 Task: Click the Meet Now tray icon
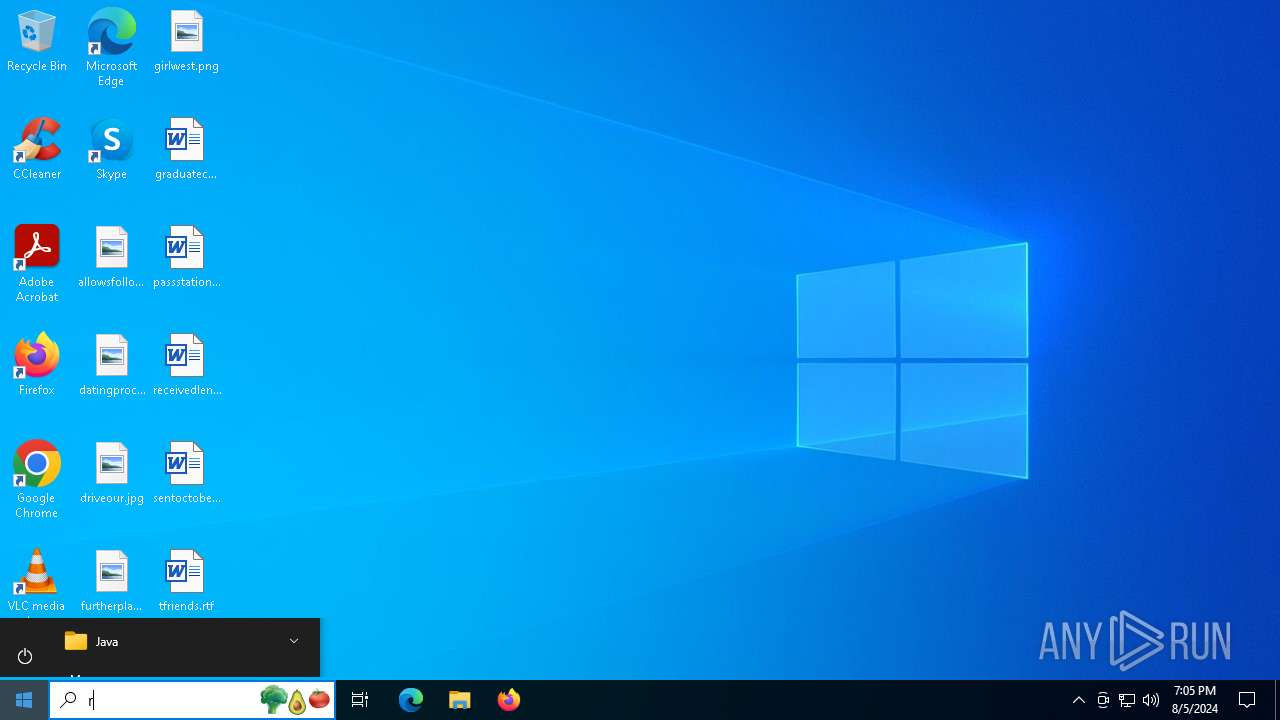point(1103,700)
